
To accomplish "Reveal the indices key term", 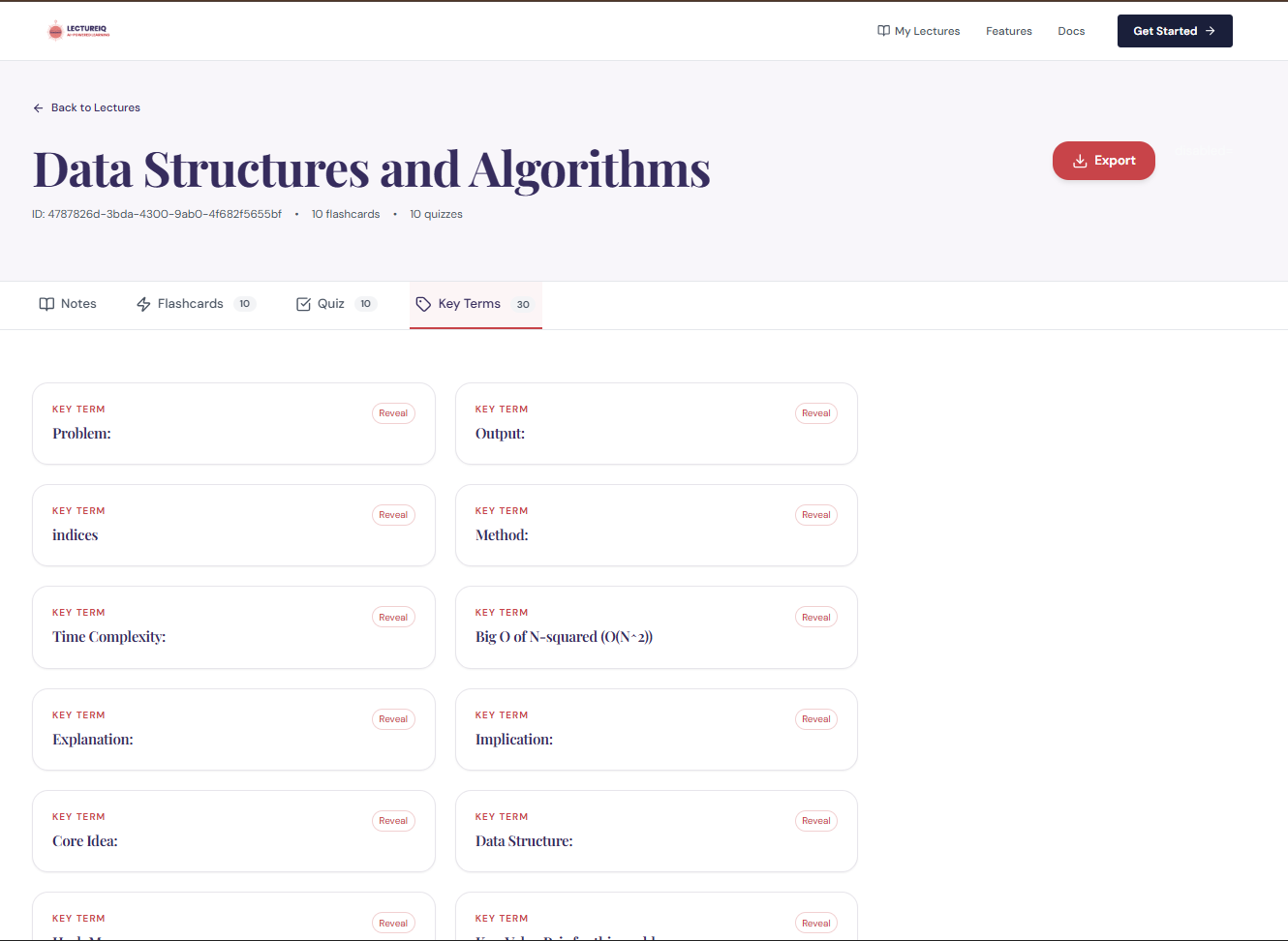I will coord(393,515).
